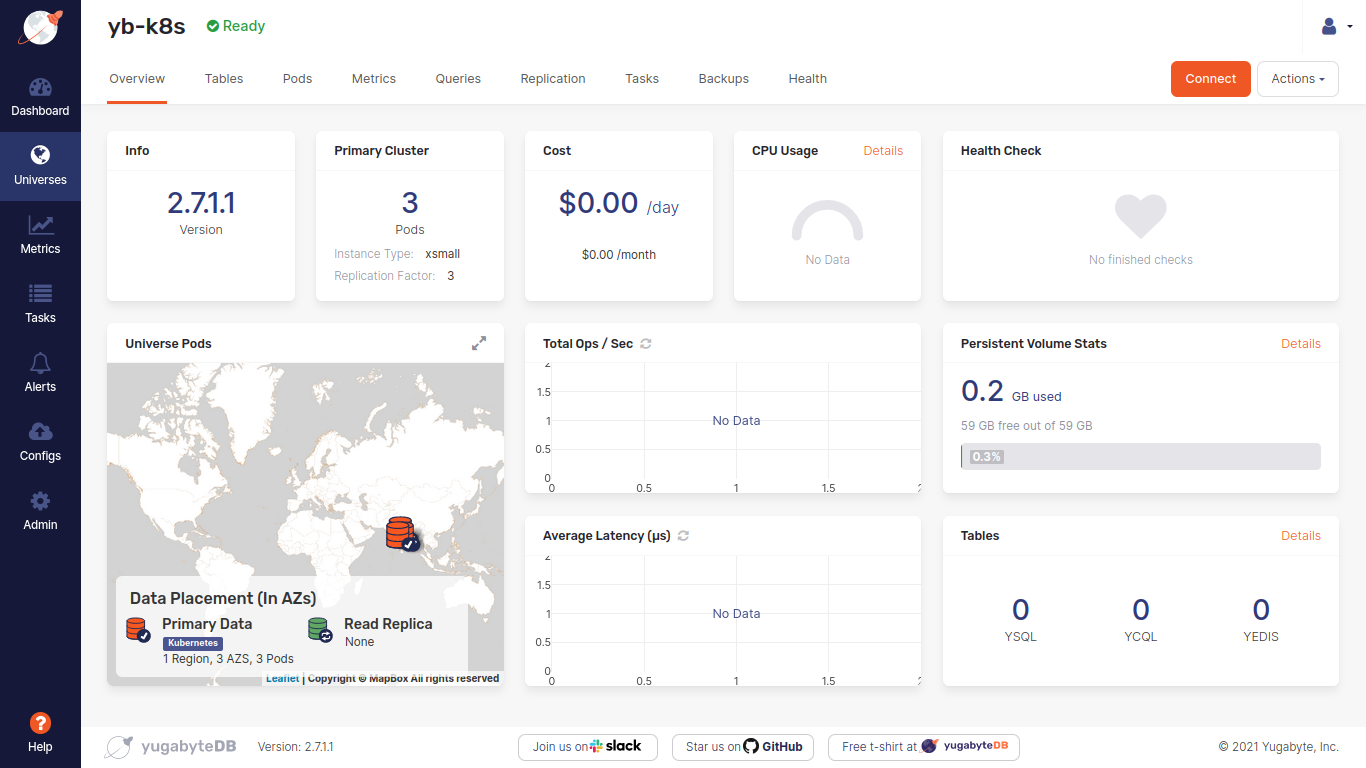Click the Persistent Volume usage bar
The image size is (1366, 768).
tap(1140, 457)
